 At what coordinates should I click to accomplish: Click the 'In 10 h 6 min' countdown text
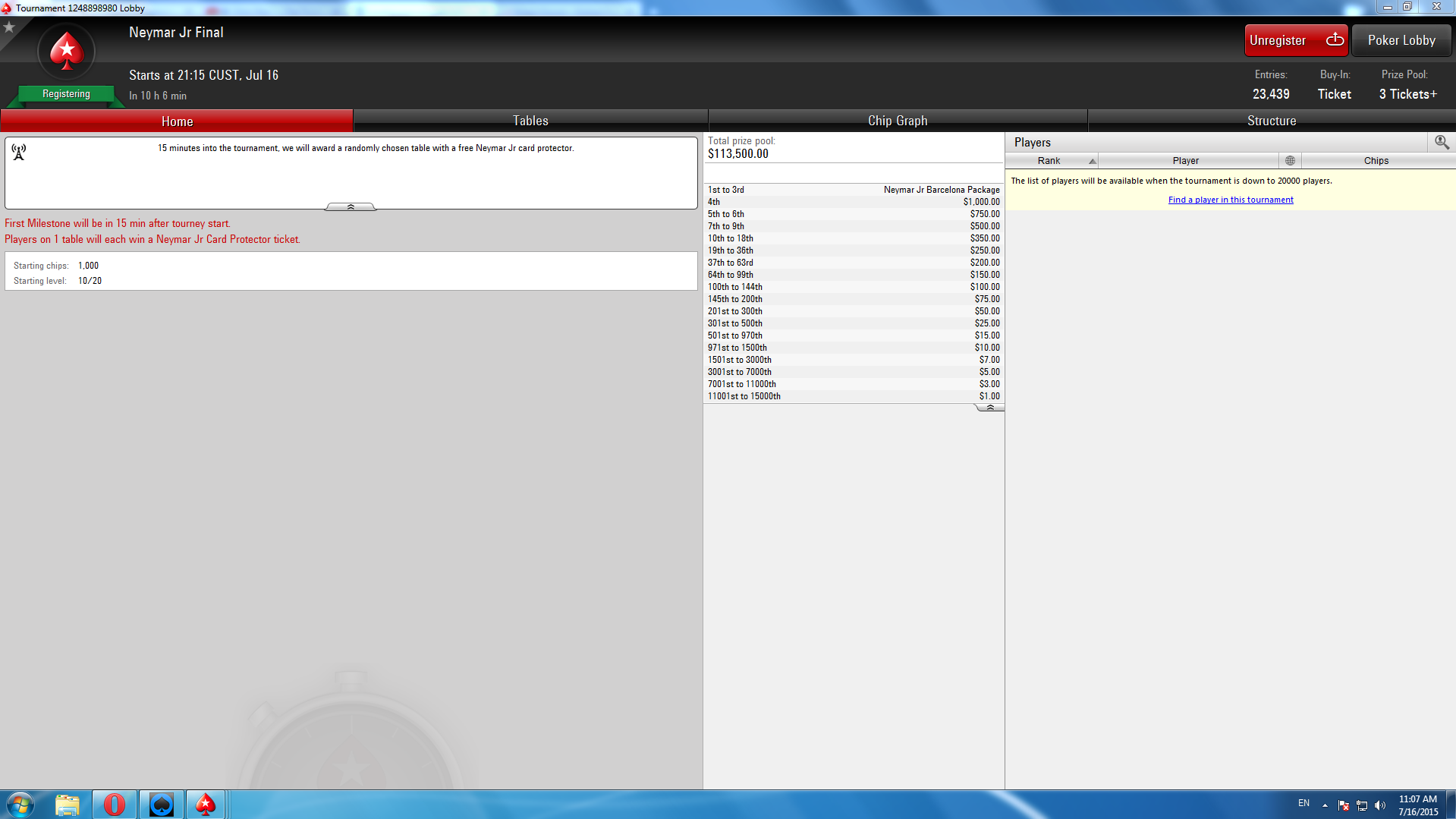[x=158, y=96]
